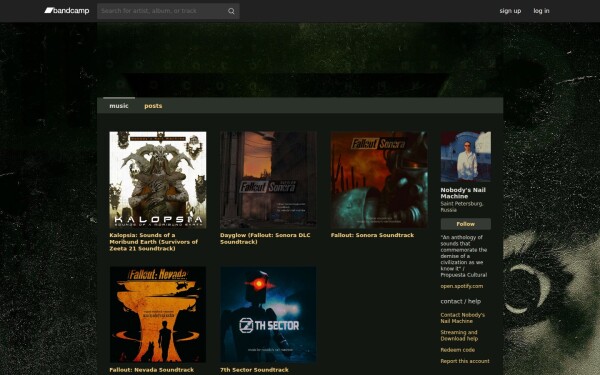Click the Nobody's Nail Machine artist name
The height and width of the screenshot is (375, 600).
[463, 193]
